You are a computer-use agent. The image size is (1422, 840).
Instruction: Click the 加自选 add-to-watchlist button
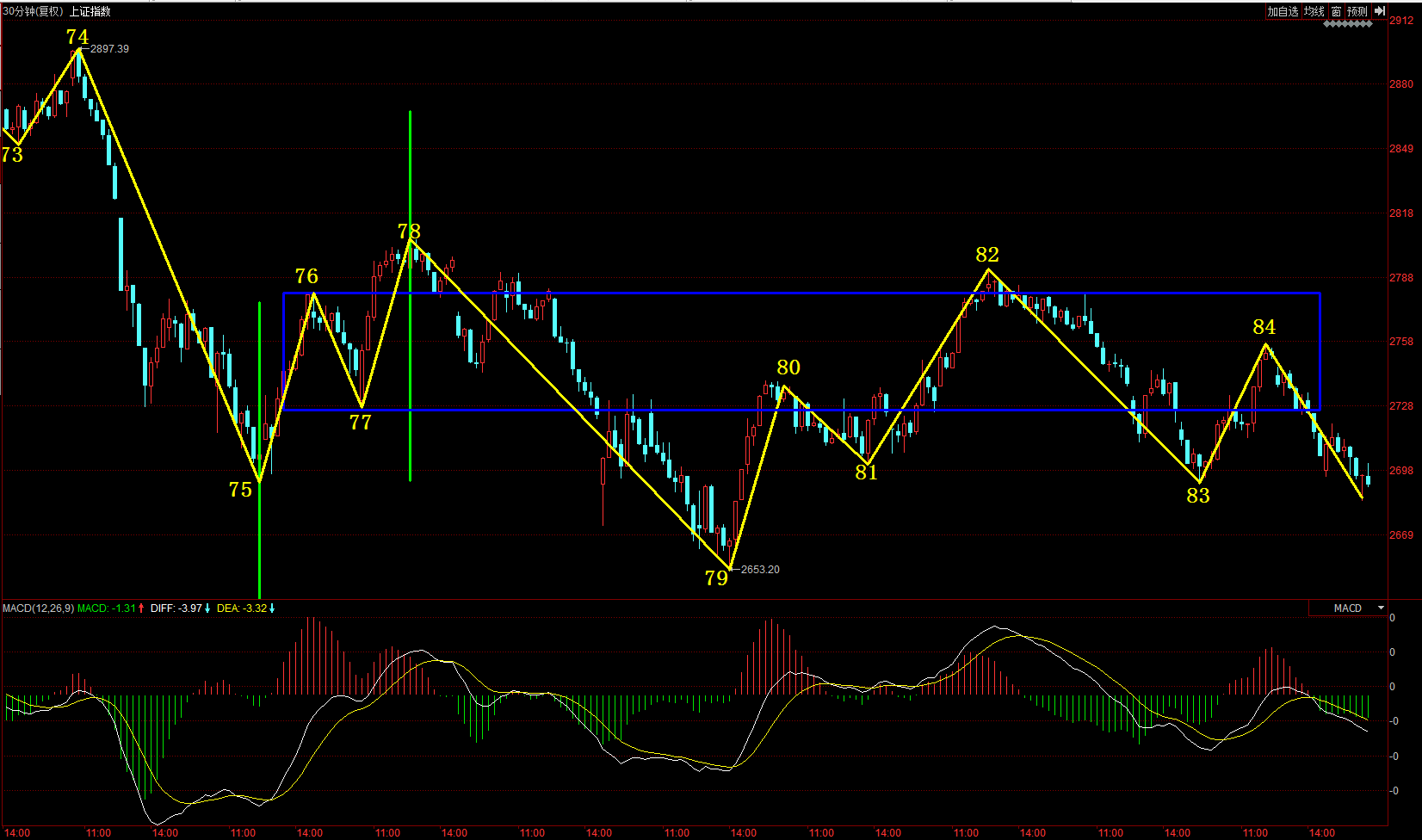click(1282, 11)
